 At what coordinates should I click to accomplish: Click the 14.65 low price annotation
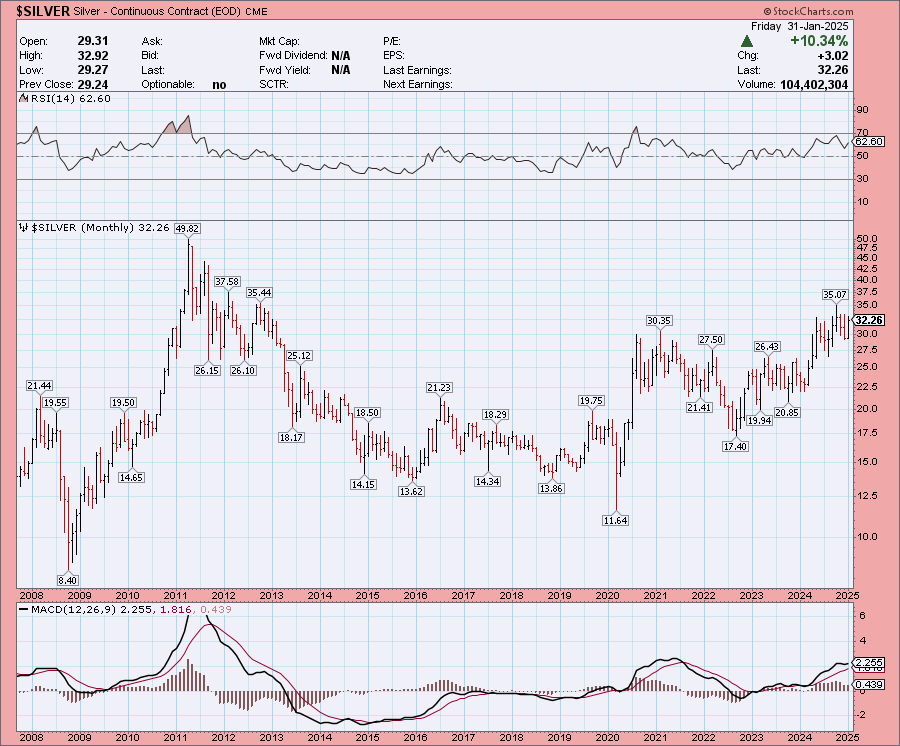tap(131, 477)
